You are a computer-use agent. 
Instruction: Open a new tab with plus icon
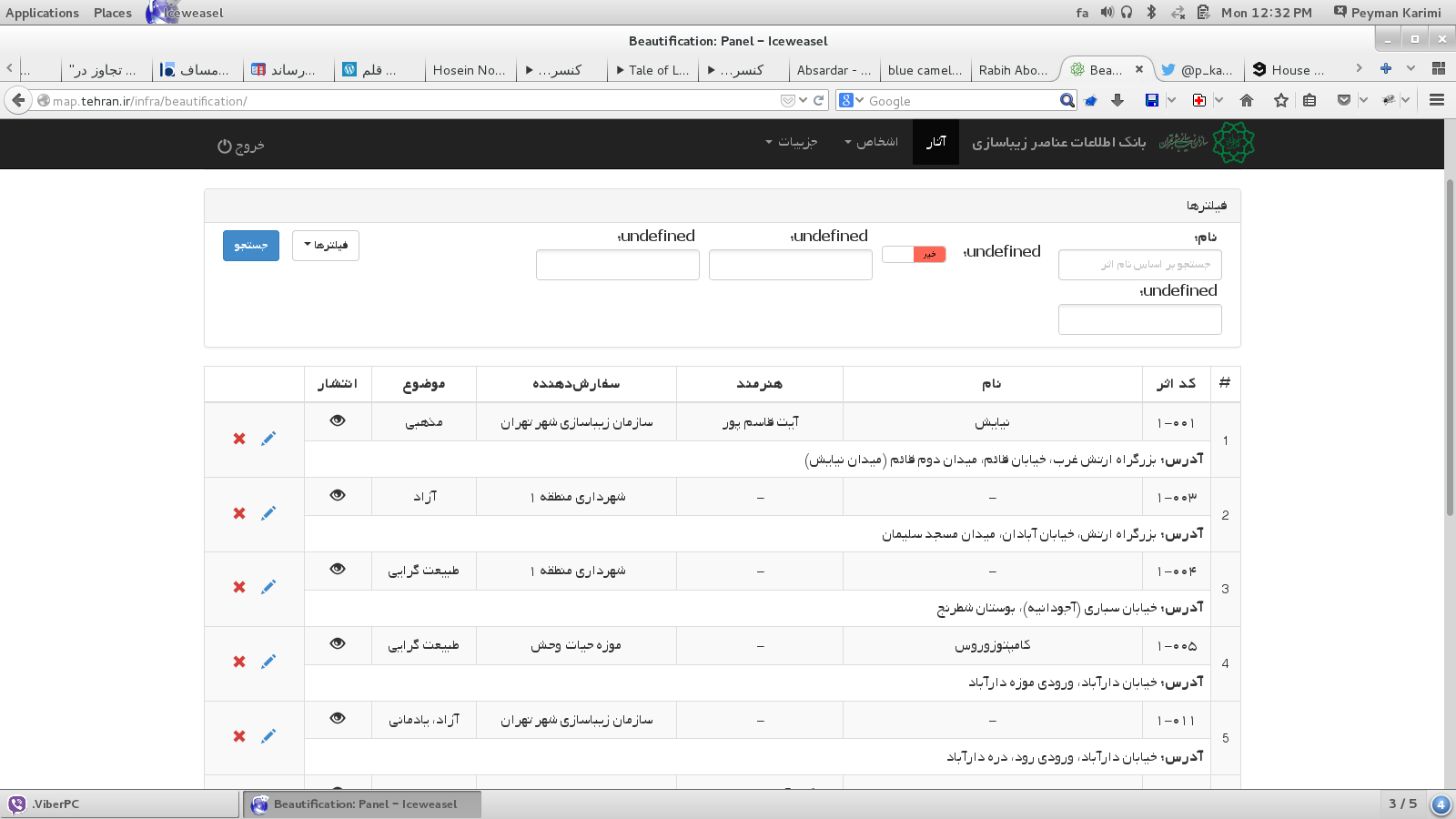pyautogui.click(x=1386, y=68)
